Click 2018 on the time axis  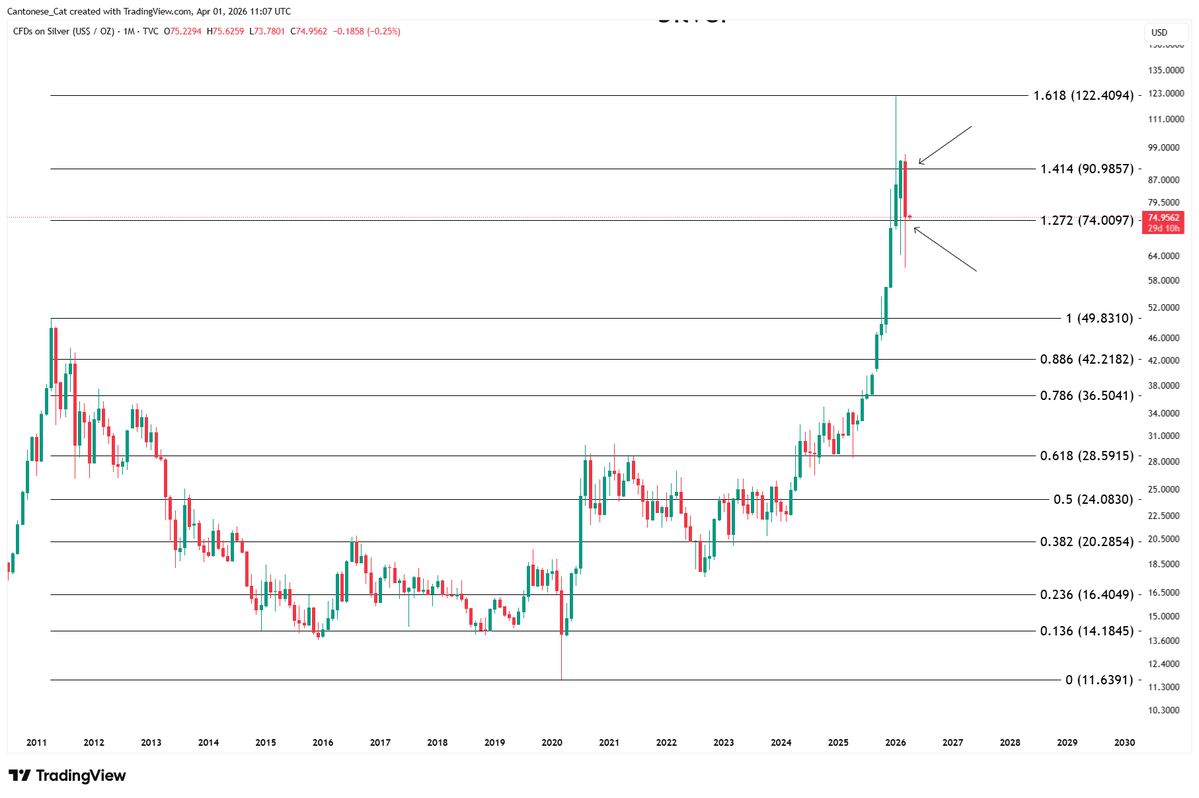437,742
